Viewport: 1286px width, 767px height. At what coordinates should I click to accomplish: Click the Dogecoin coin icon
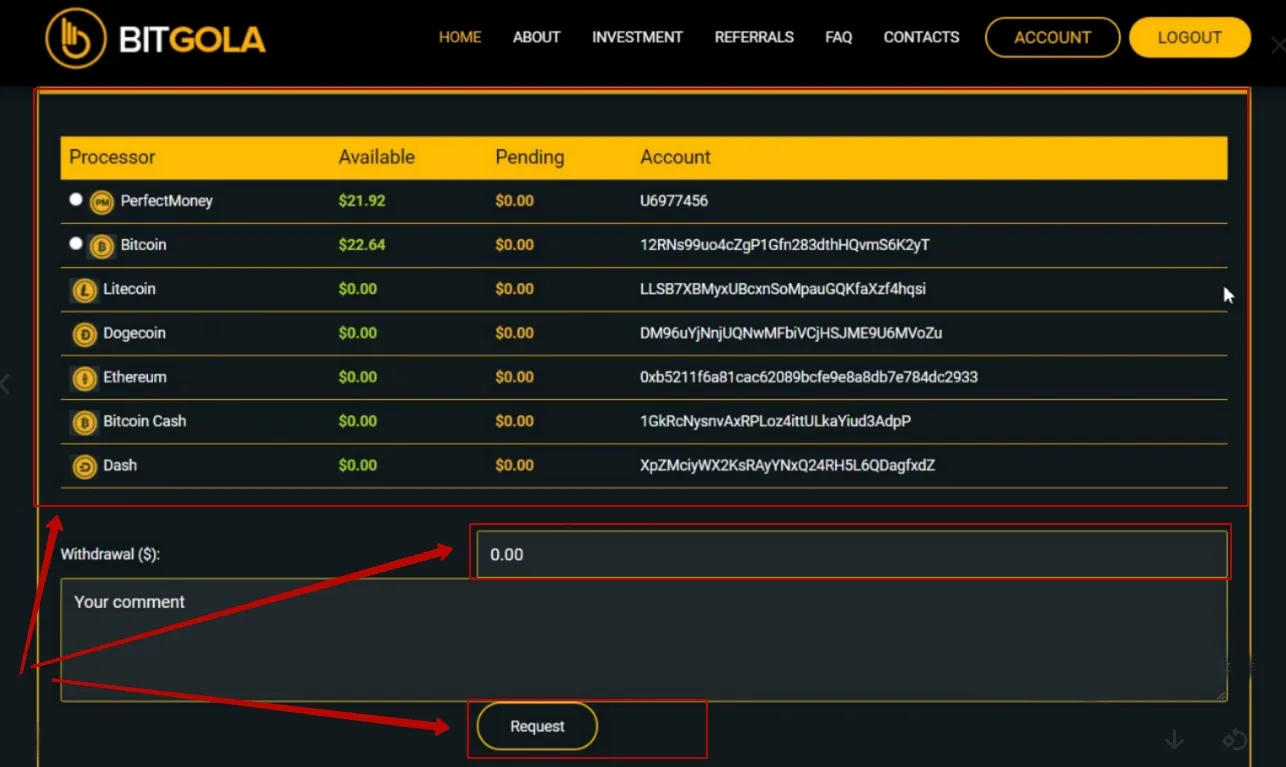point(85,334)
